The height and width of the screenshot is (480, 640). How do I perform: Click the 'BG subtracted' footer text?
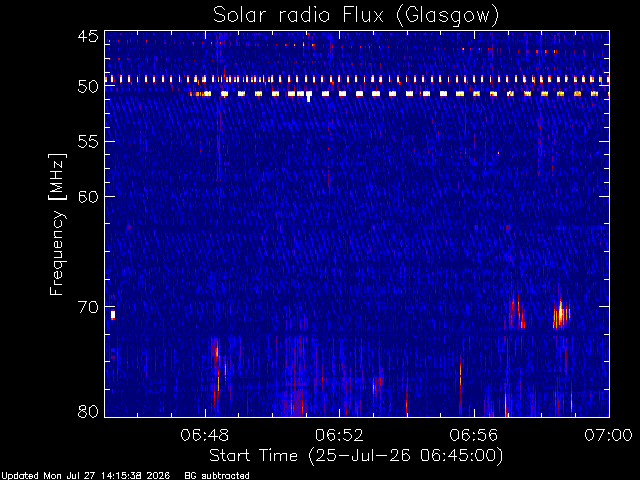tap(217, 476)
